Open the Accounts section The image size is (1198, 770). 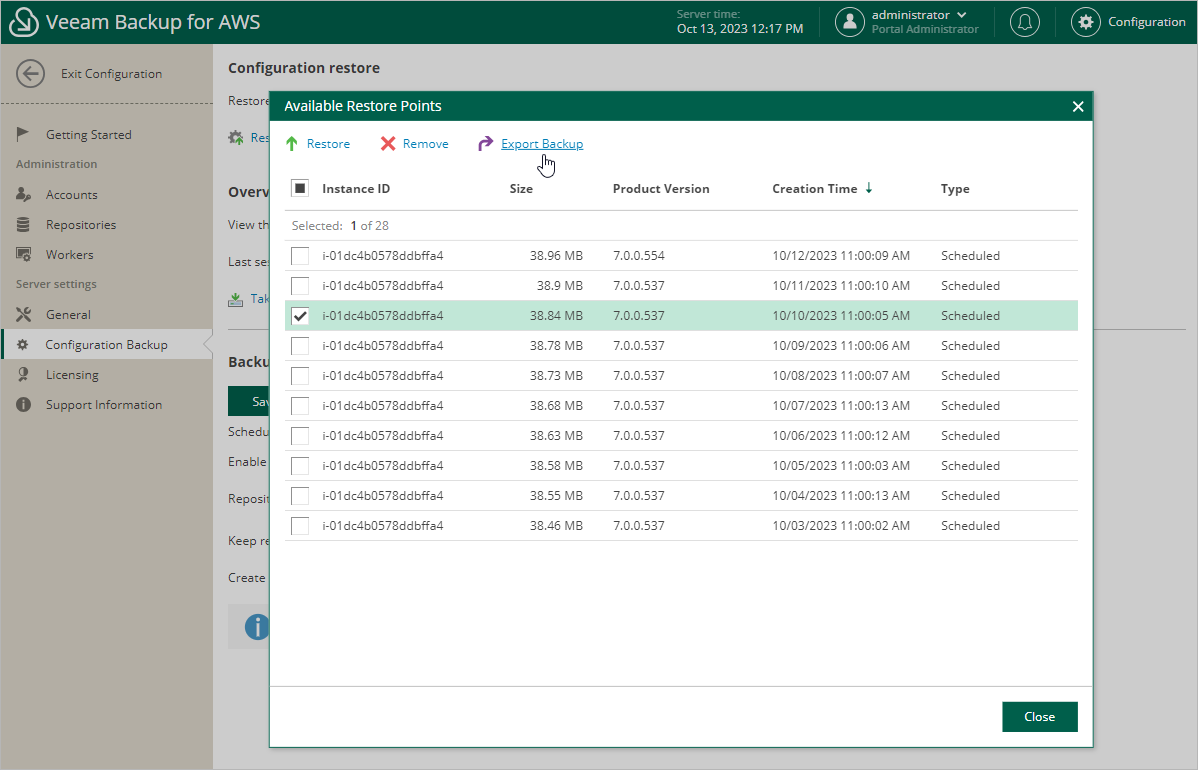[x=72, y=195]
